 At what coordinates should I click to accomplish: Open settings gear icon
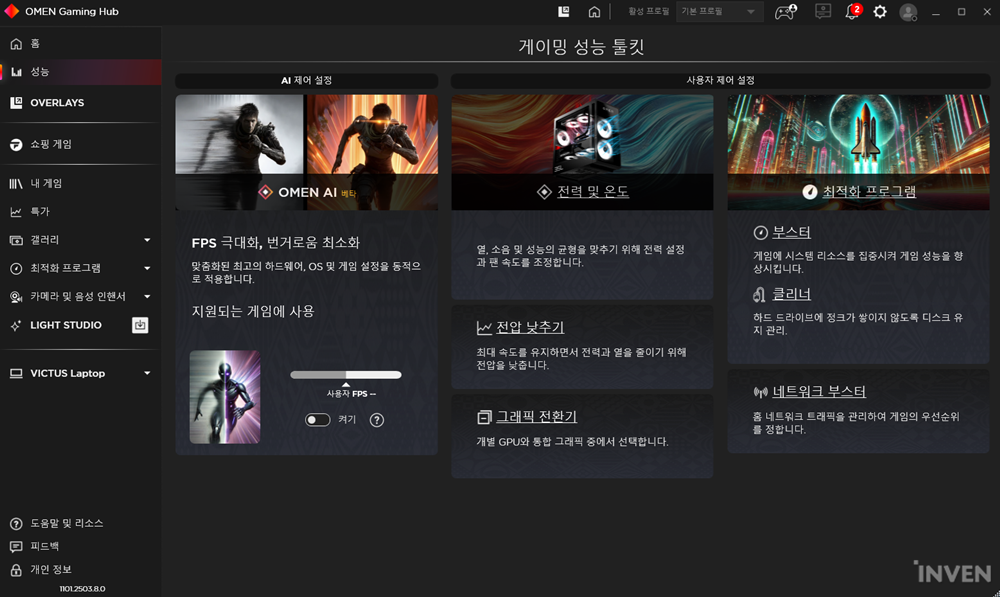[879, 11]
